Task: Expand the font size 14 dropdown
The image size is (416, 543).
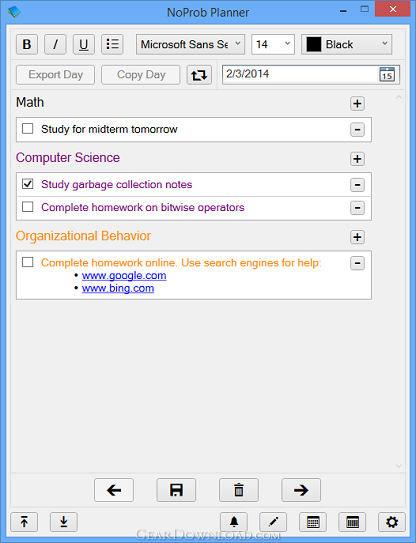Action: [x=273, y=44]
